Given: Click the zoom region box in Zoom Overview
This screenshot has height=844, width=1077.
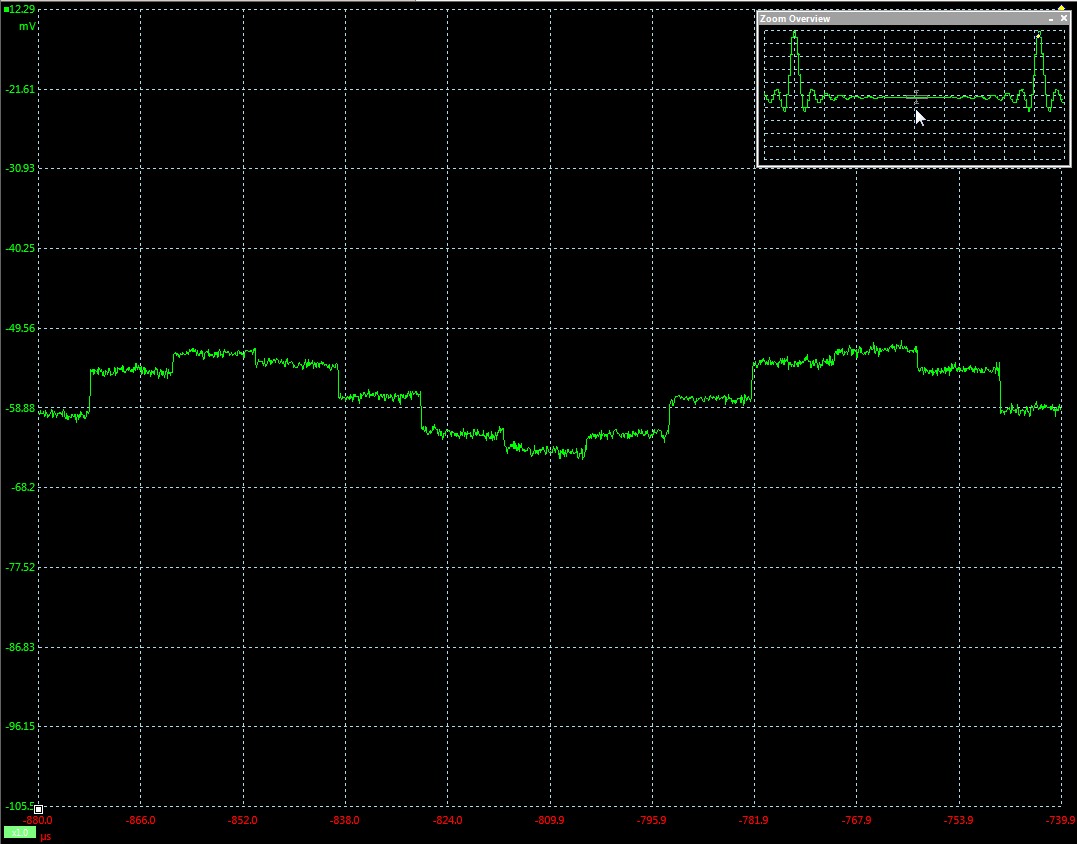Looking at the screenshot, I should [916, 98].
